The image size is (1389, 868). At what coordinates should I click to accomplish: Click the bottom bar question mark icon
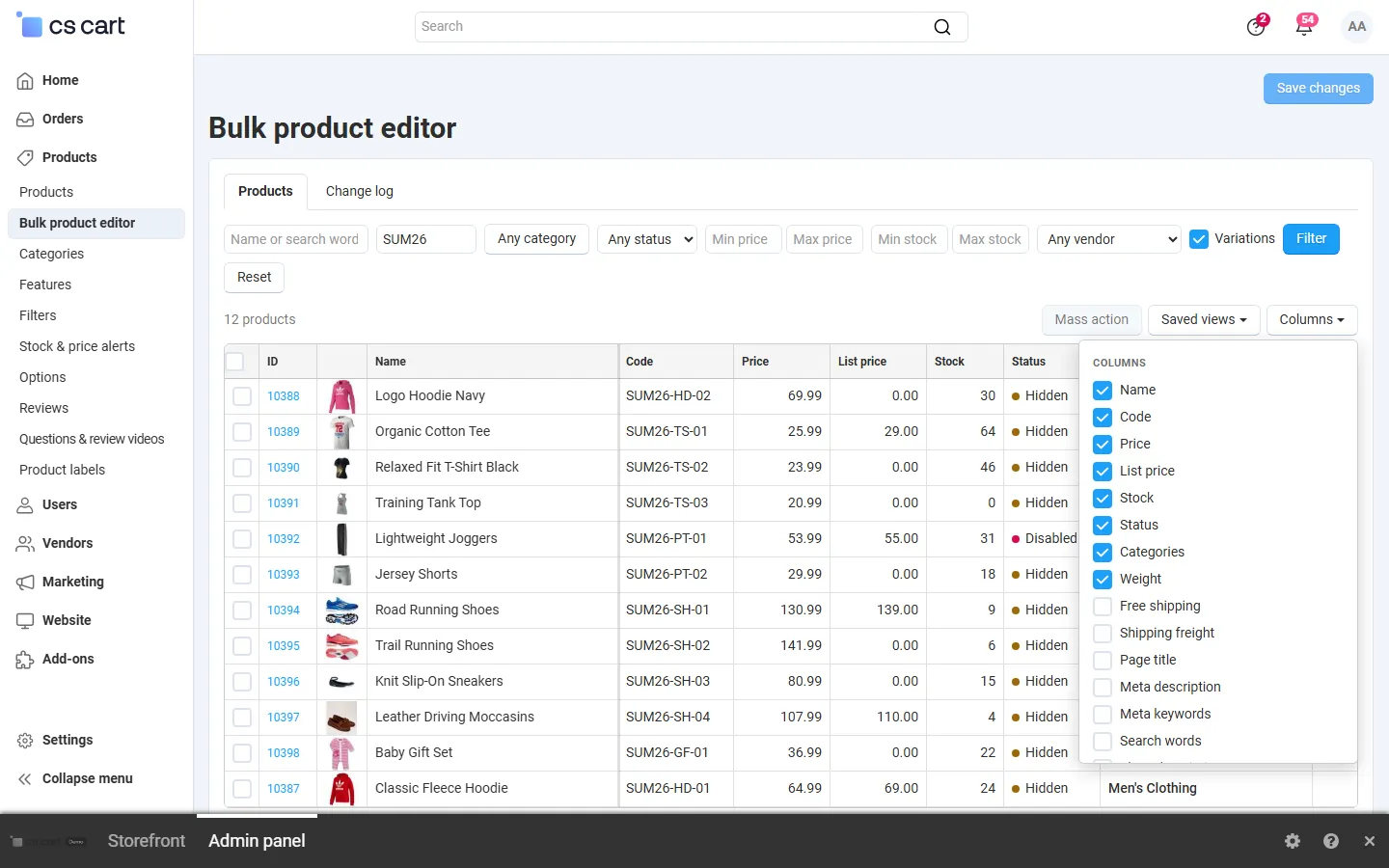[1331, 841]
